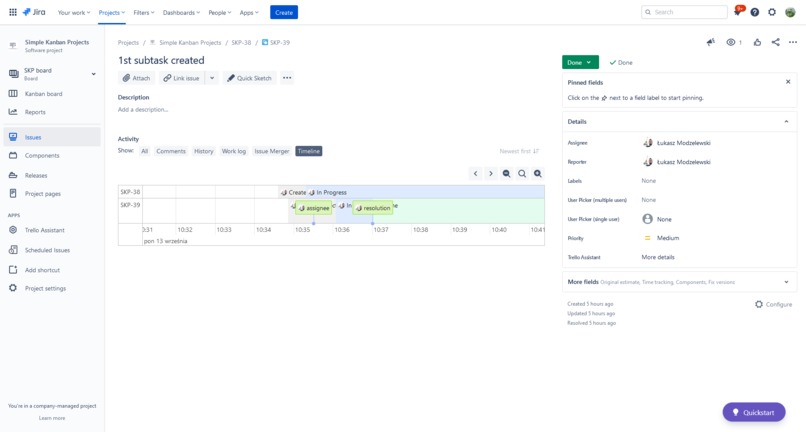Show the Issue Merger activity tab

coord(272,151)
